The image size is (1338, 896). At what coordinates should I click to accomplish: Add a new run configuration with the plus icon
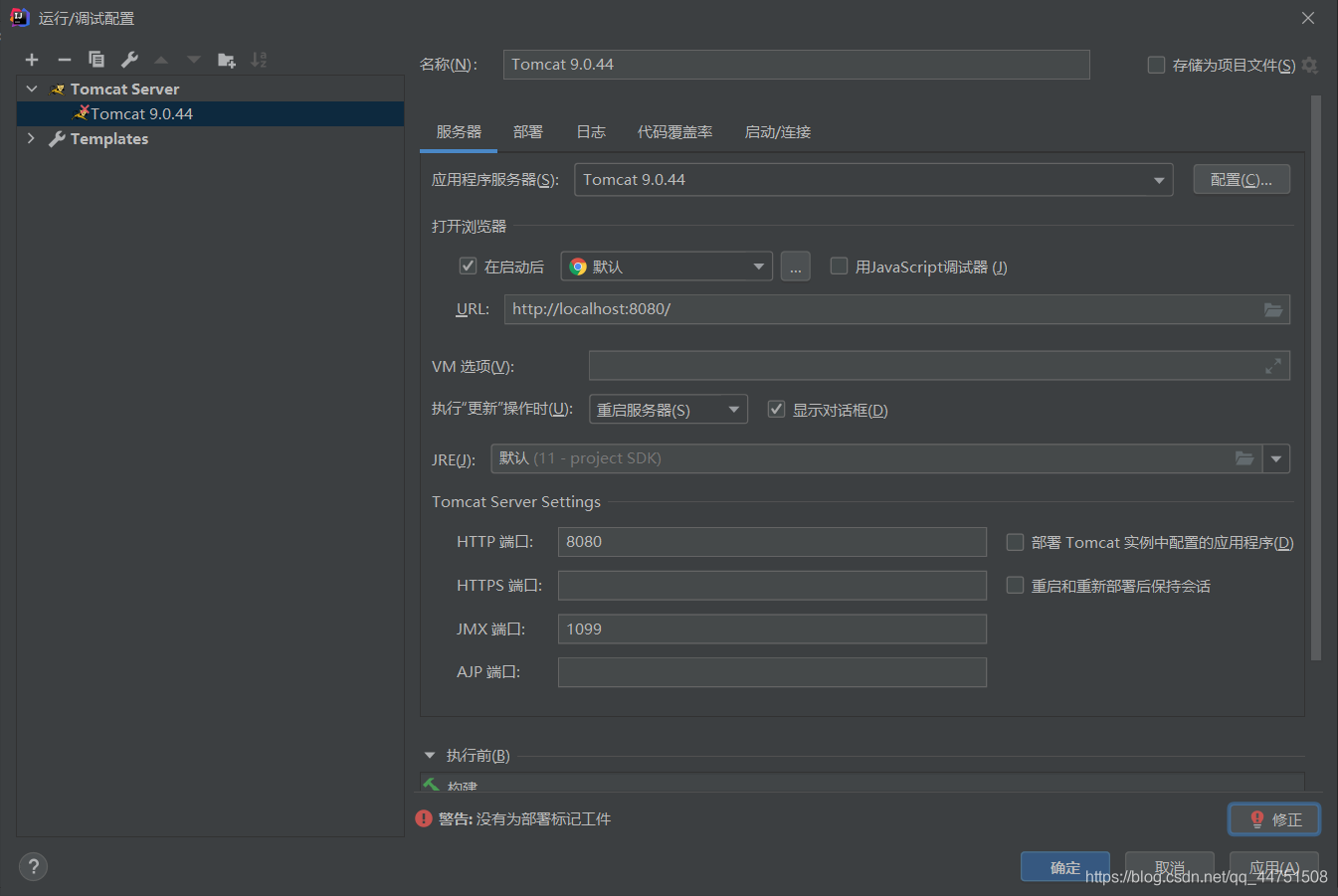point(32,60)
